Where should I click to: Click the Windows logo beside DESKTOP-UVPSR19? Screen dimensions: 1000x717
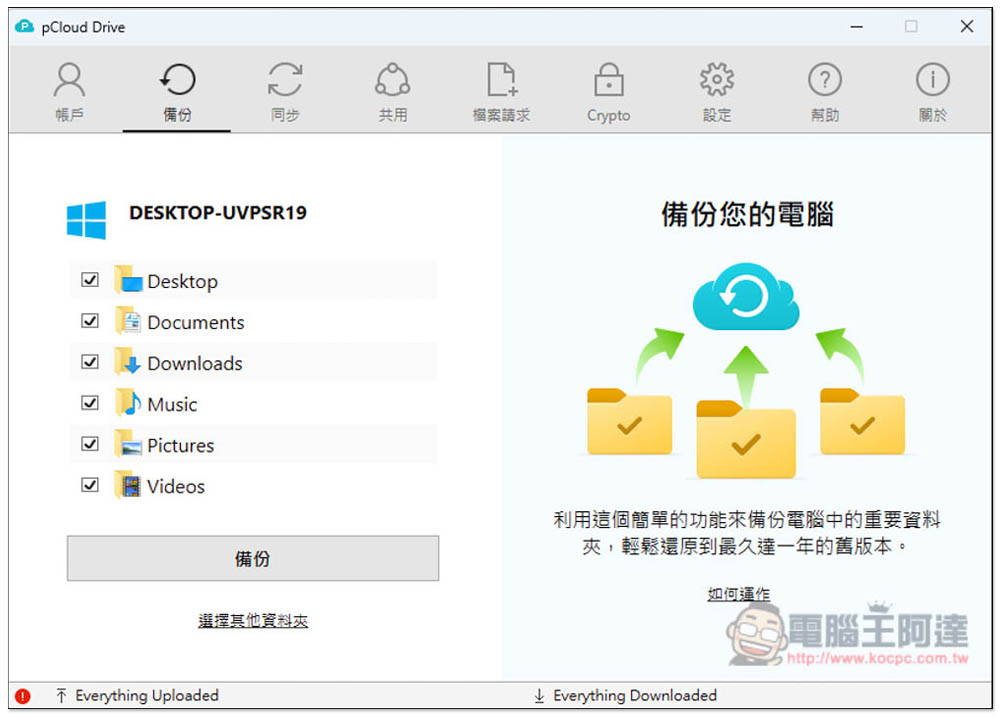86,220
